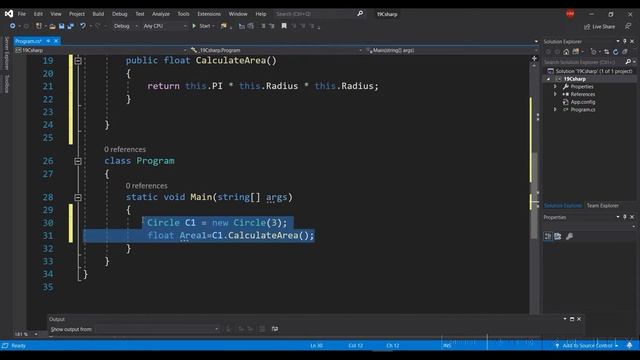Image resolution: width=640 pixels, height=360 pixels.
Task: Click the Save All icon
Action: pos(71,26)
